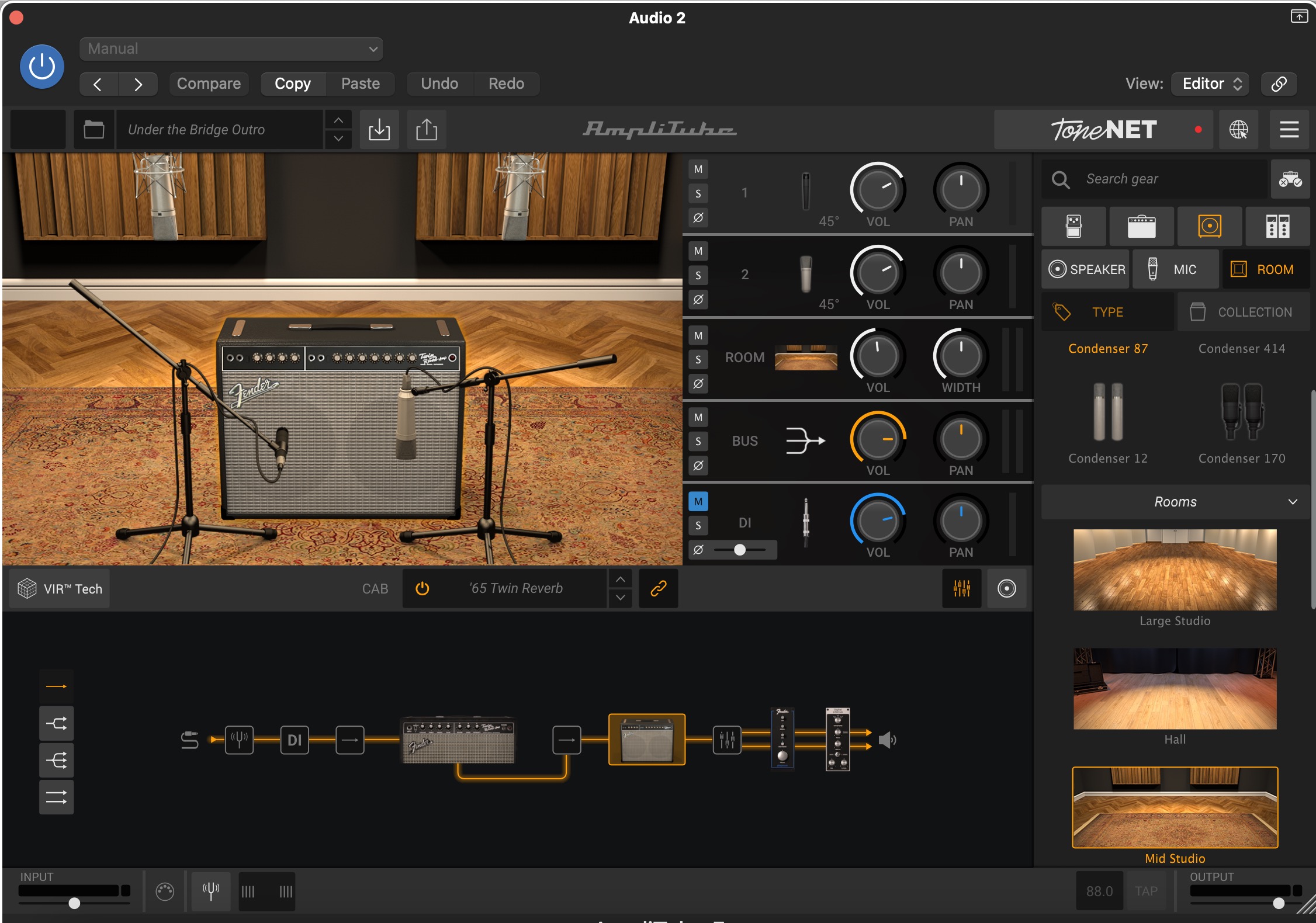Select the cabinet gear category icon
This screenshot has height=923, width=1316.
(1210, 226)
